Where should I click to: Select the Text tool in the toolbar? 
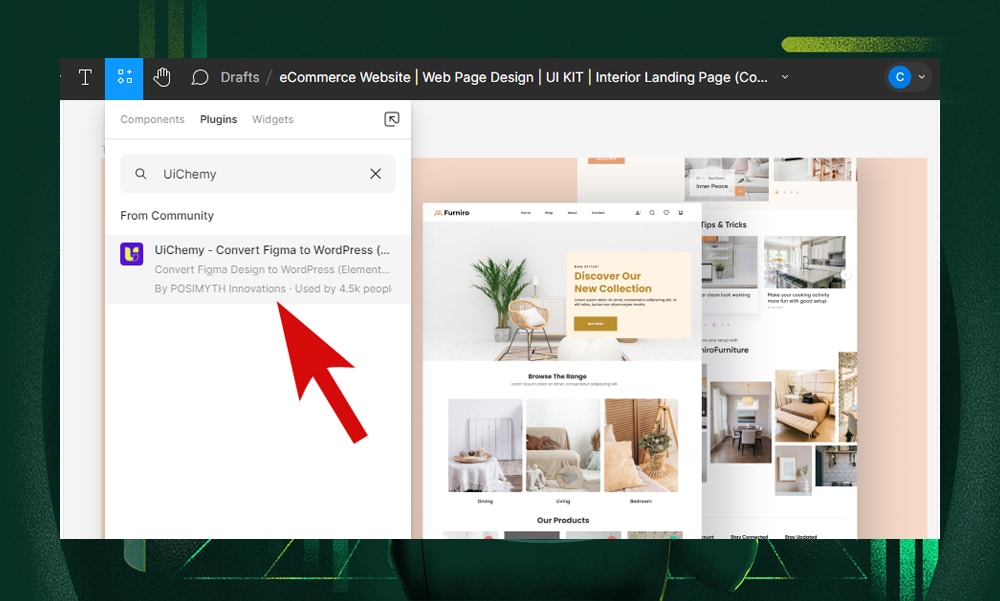point(84,77)
